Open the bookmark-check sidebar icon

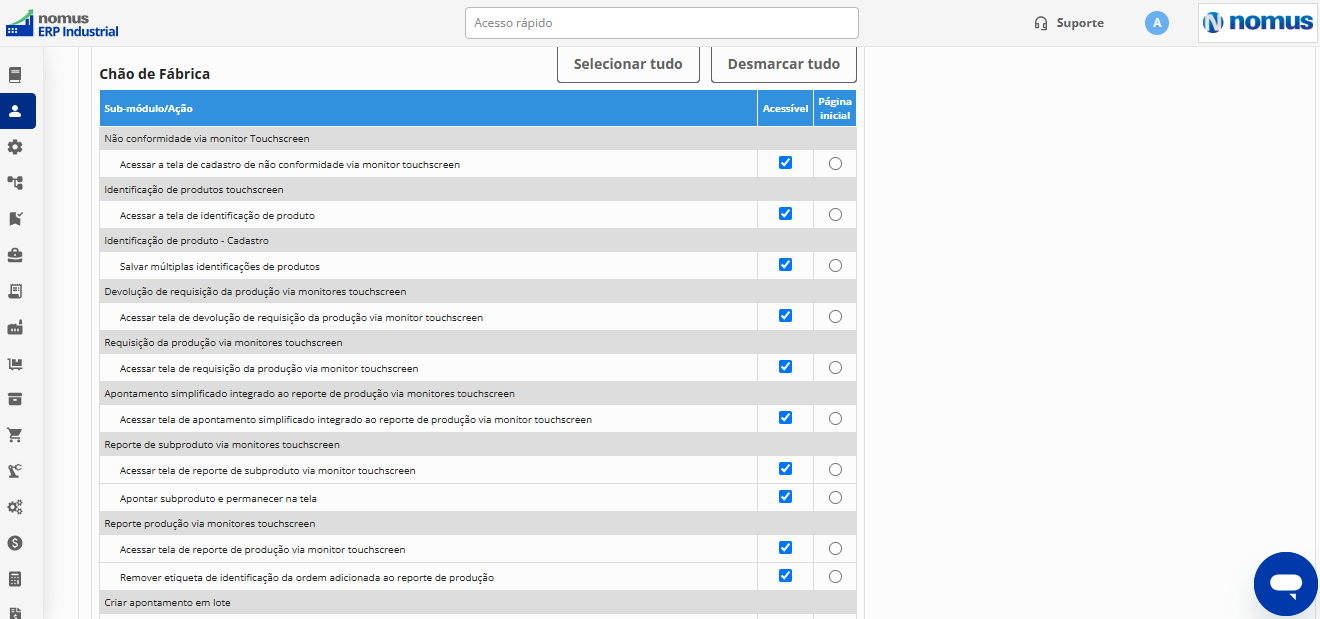tap(15, 219)
